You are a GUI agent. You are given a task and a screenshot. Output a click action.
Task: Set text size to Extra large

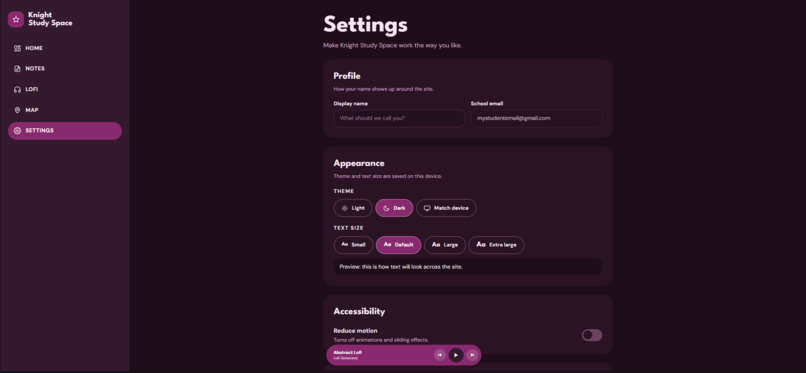pos(497,245)
